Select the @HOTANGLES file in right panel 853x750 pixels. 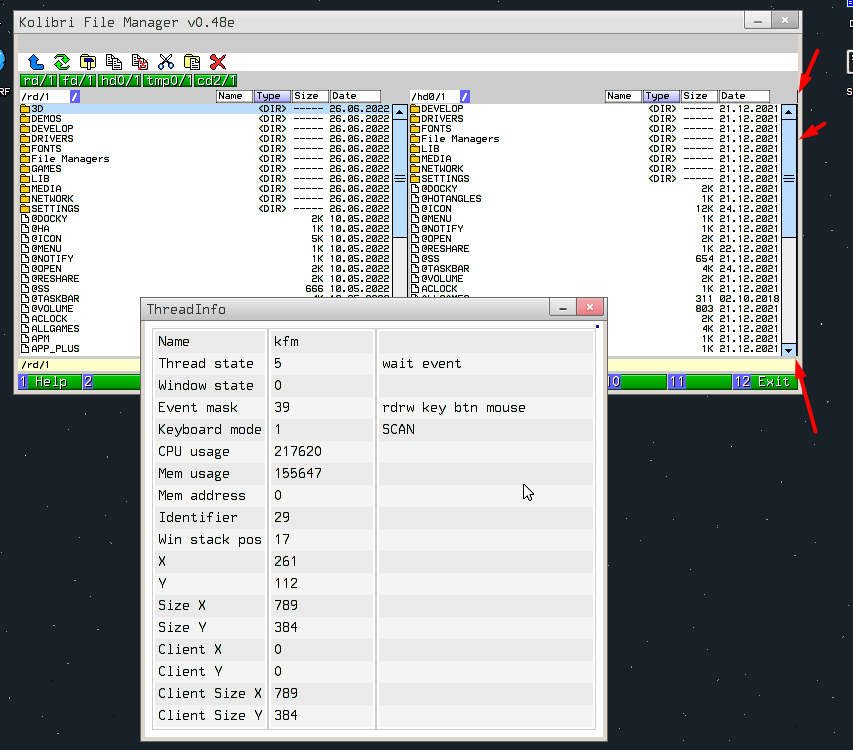(x=450, y=198)
